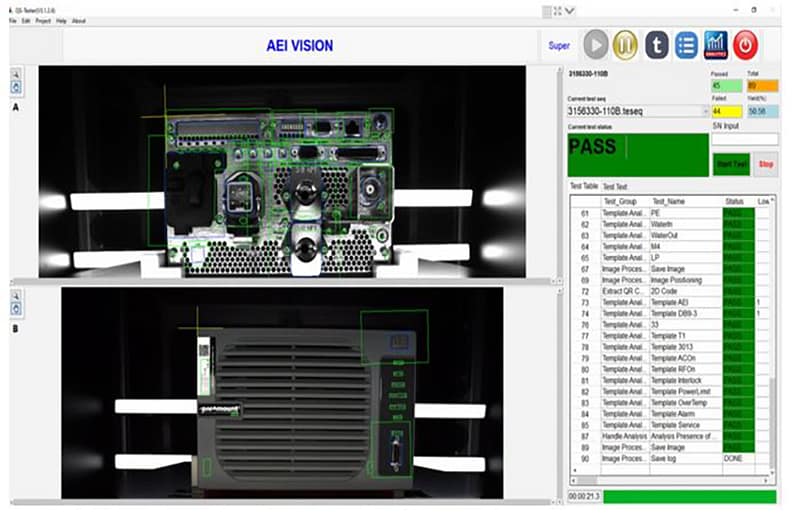
Task: Open the Project menu
Action: tap(44, 20)
